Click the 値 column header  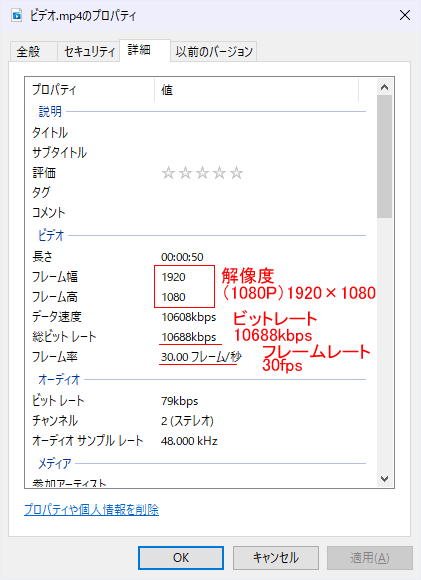(x=256, y=90)
